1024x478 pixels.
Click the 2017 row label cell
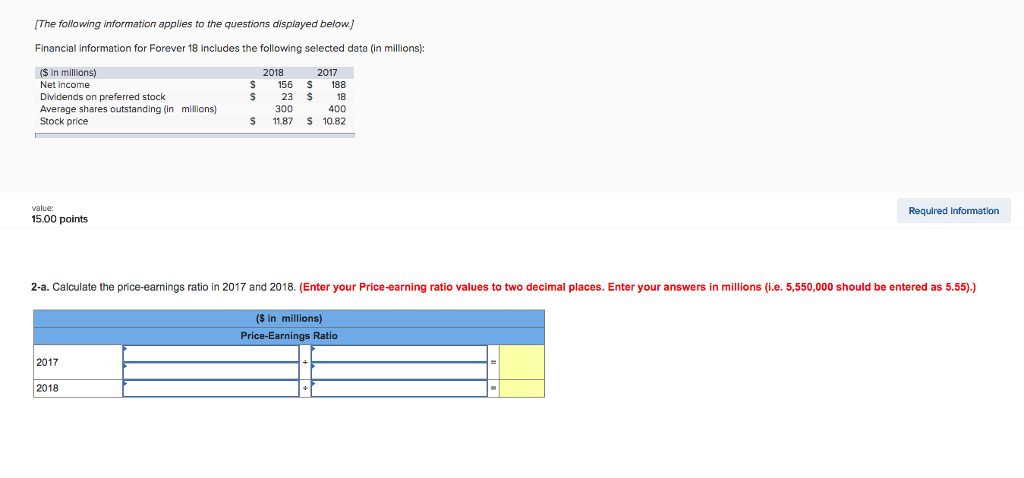click(x=78, y=362)
